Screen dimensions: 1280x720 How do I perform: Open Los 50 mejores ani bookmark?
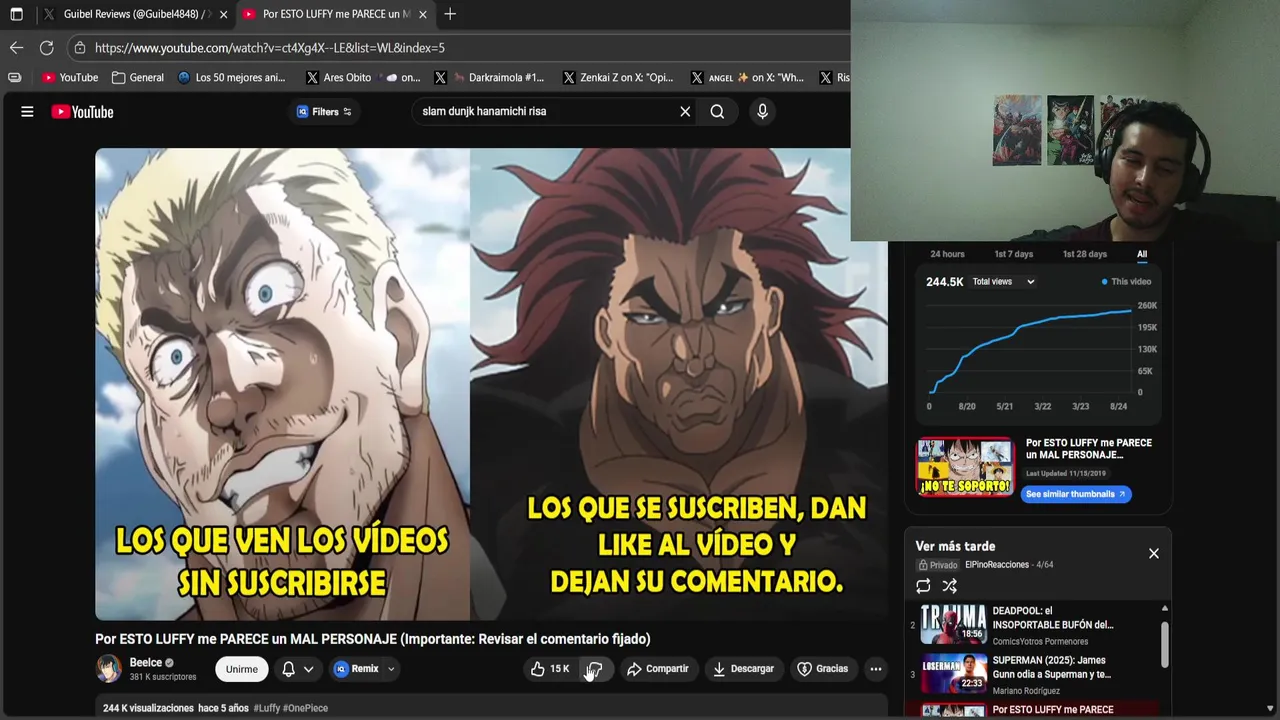(231, 77)
